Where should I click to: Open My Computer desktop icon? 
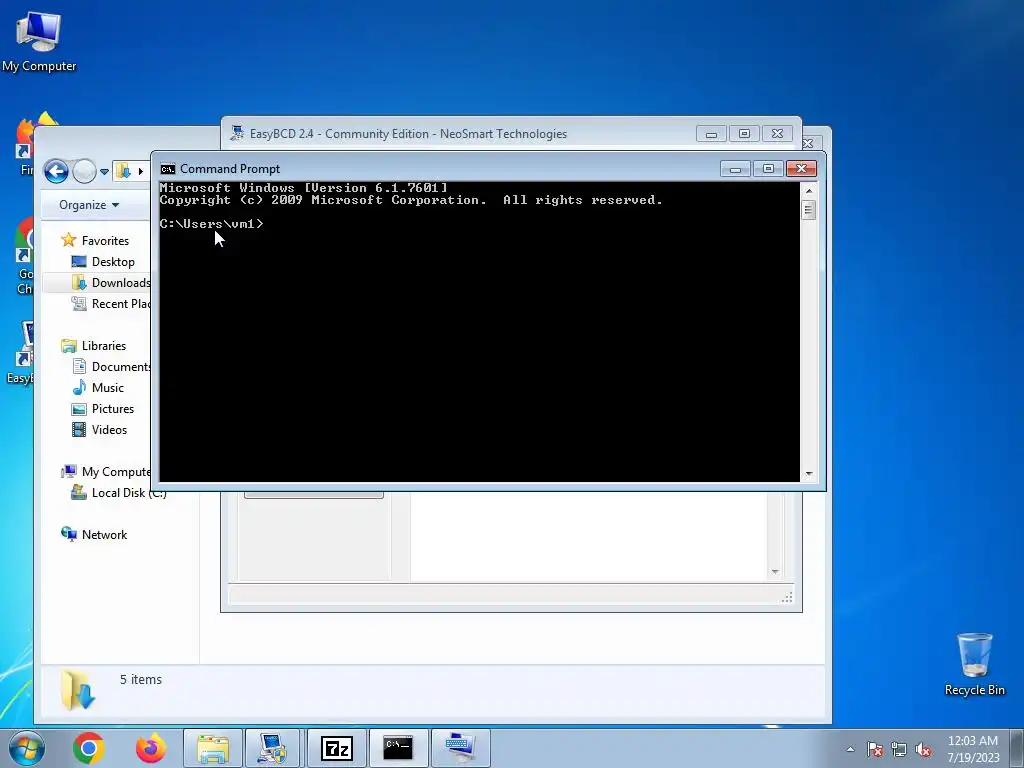pos(39,41)
